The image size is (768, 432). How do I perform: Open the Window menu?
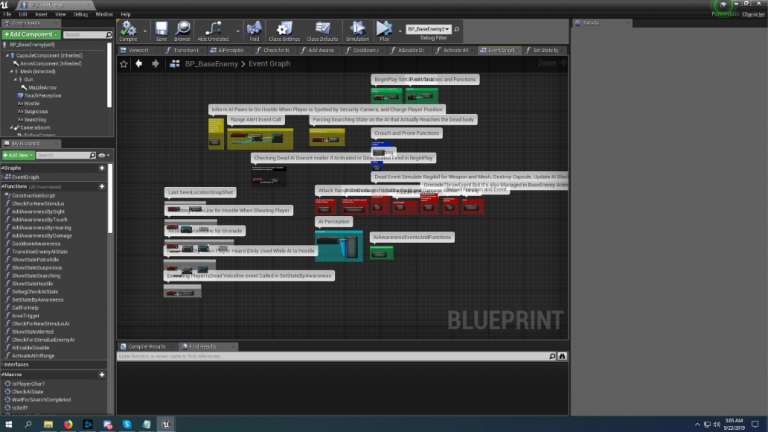pyautogui.click(x=104, y=15)
